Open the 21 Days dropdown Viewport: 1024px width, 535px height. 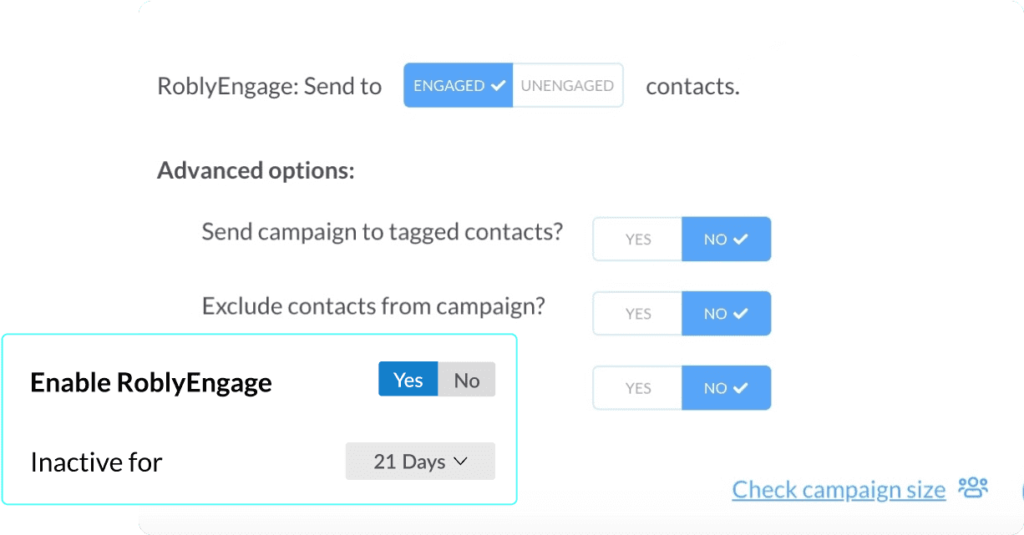[420, 461]
